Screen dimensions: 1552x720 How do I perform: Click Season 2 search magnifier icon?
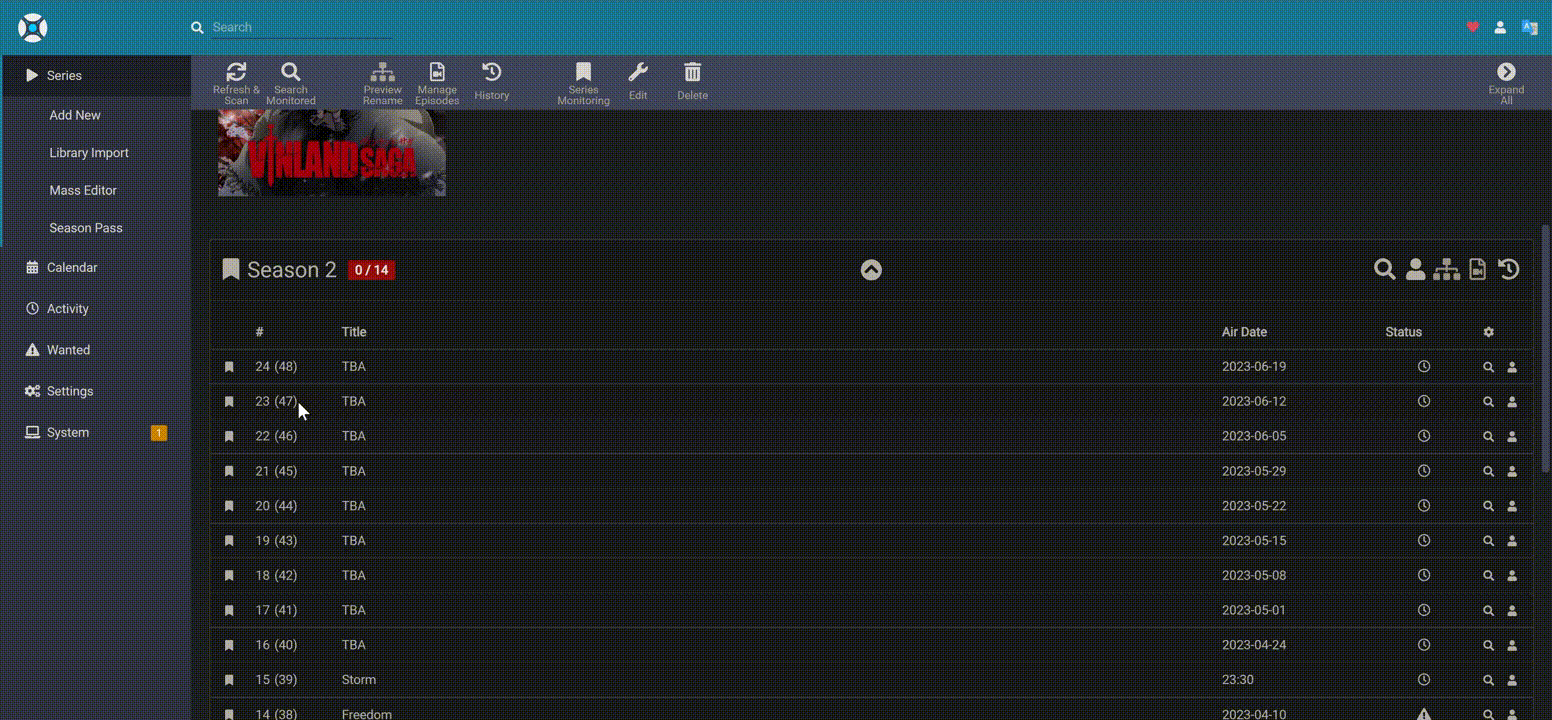[x=1384, y=269]
